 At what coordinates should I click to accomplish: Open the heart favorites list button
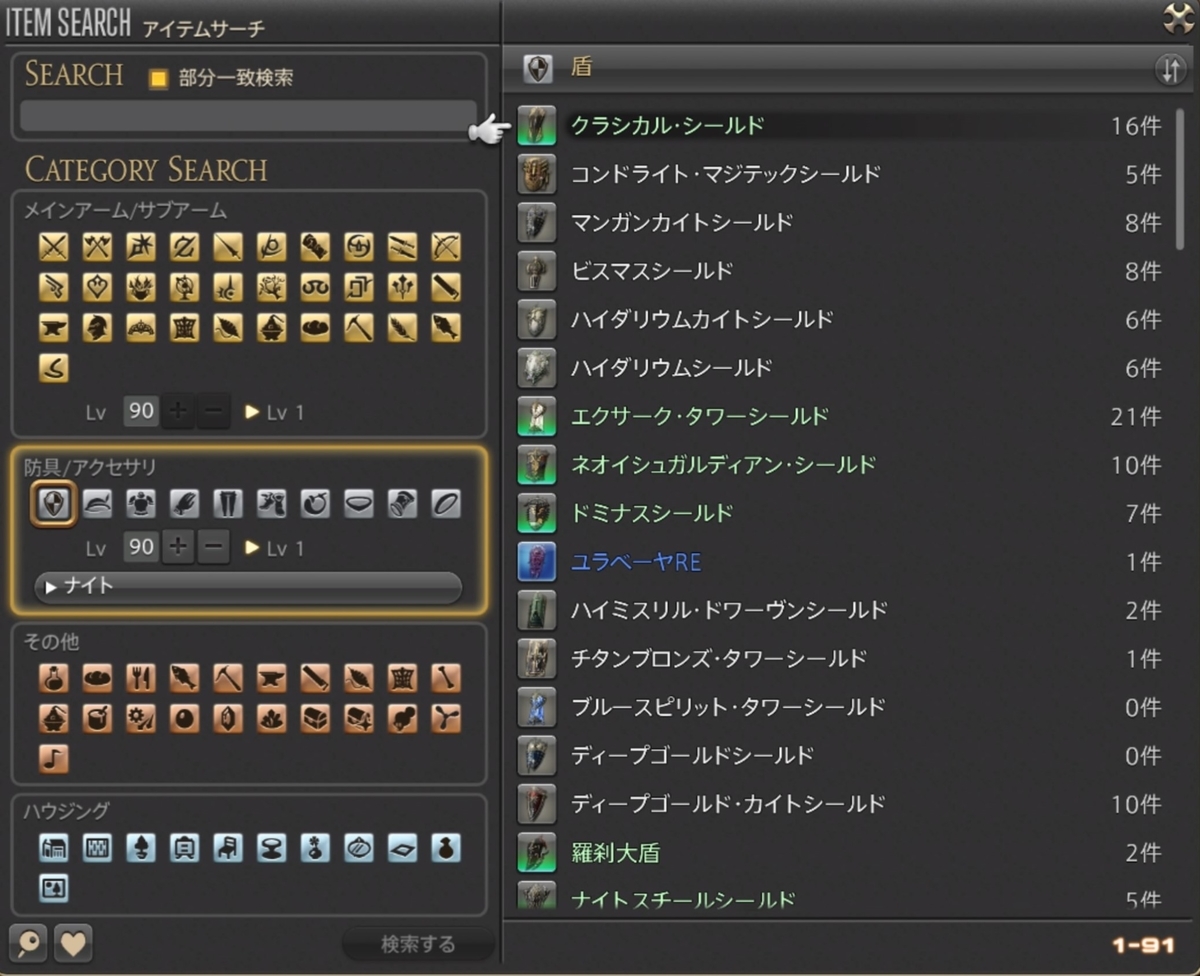pos(72,943)
